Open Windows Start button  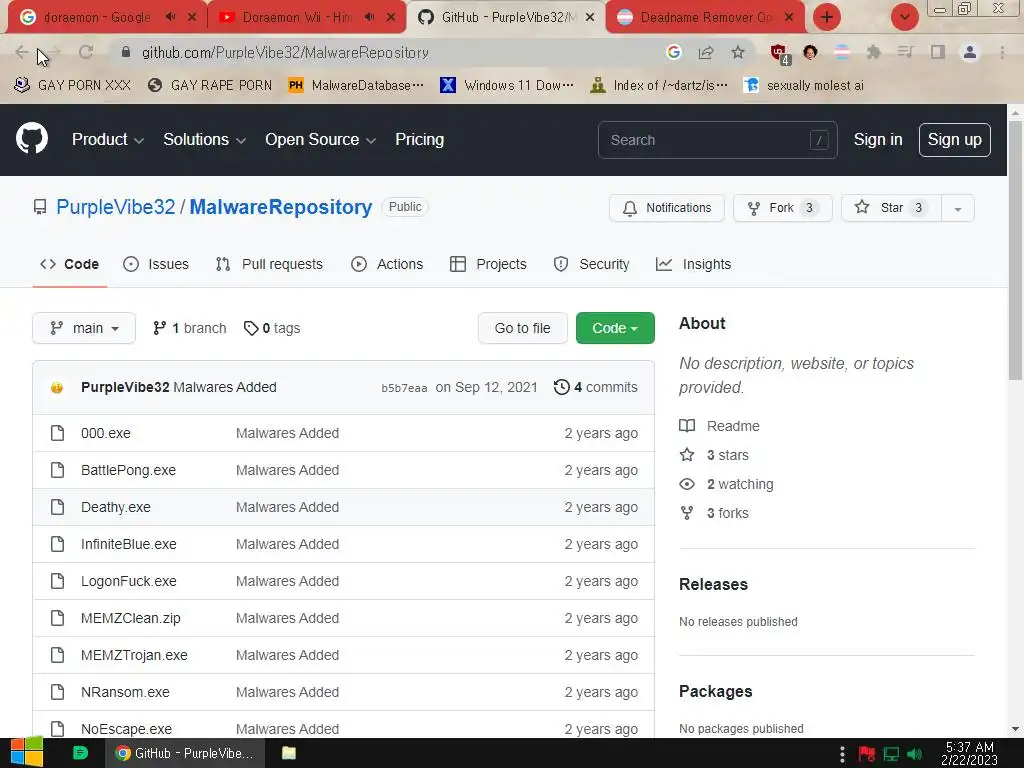click(x=27, y=752)
